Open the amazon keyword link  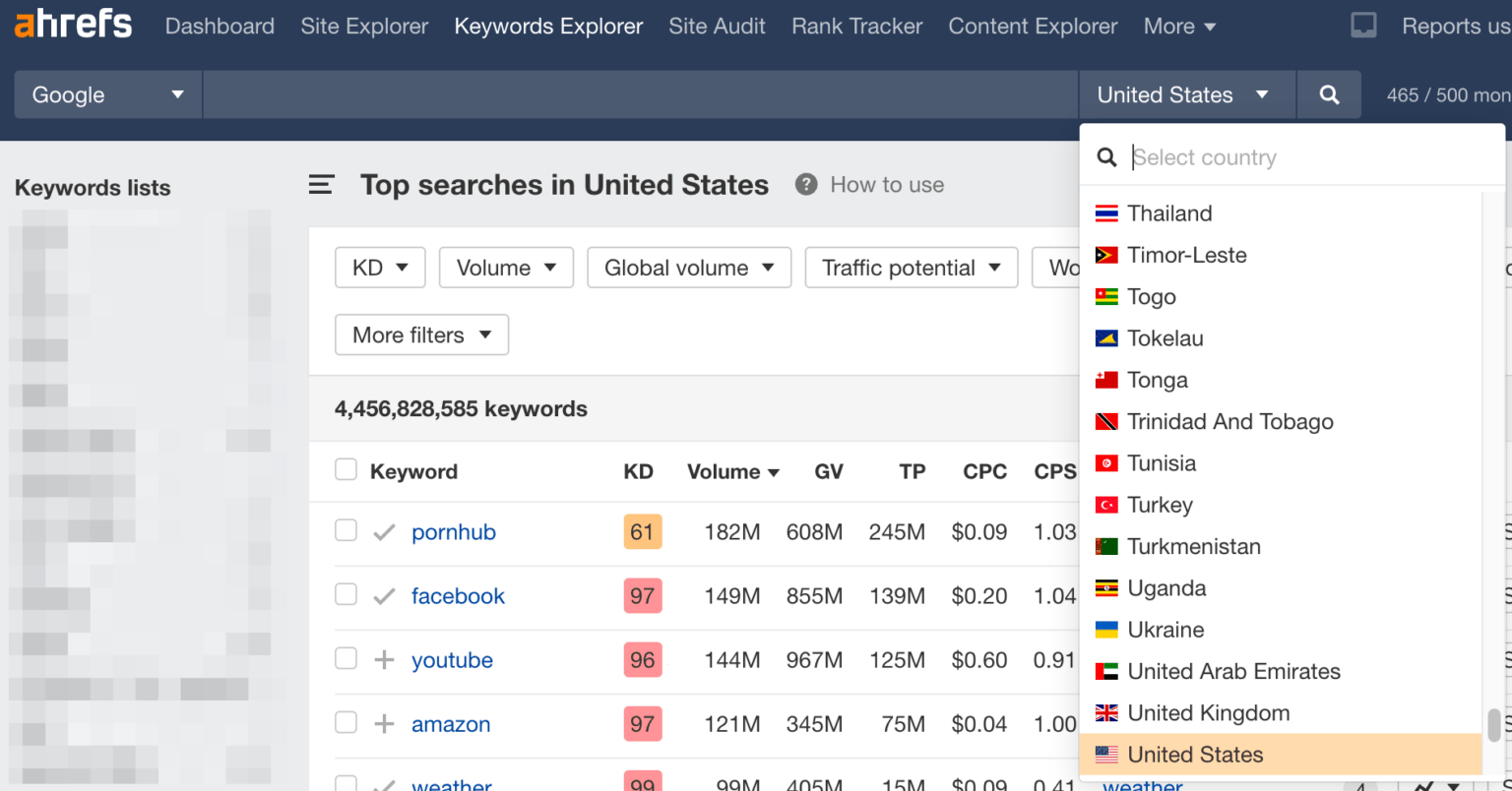[451, 724]
